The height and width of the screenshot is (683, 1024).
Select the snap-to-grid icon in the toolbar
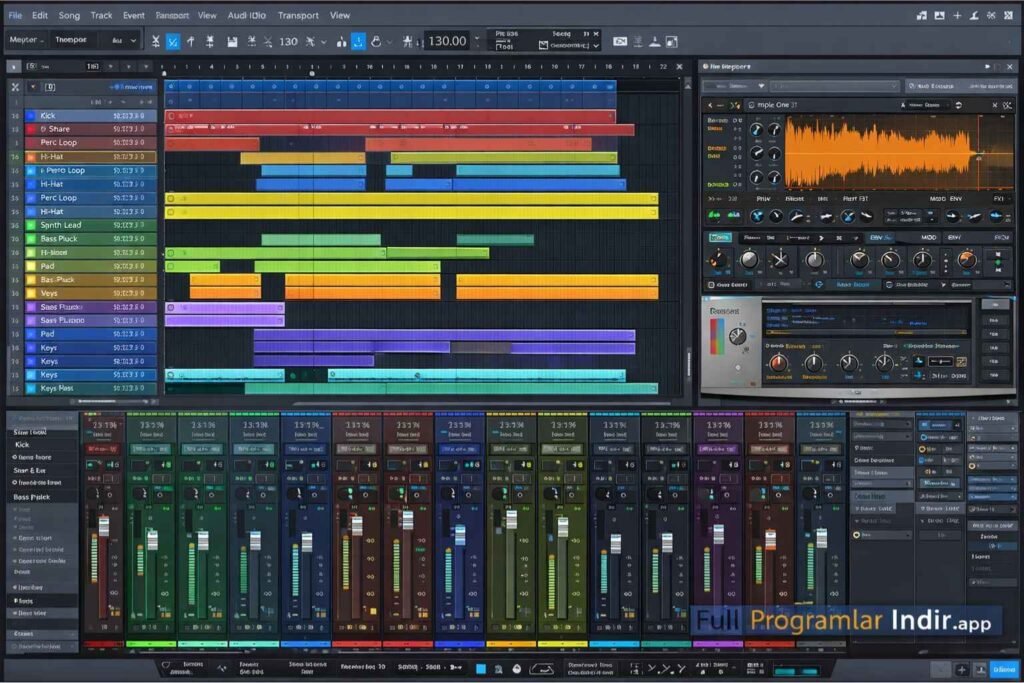pos(172,41)
